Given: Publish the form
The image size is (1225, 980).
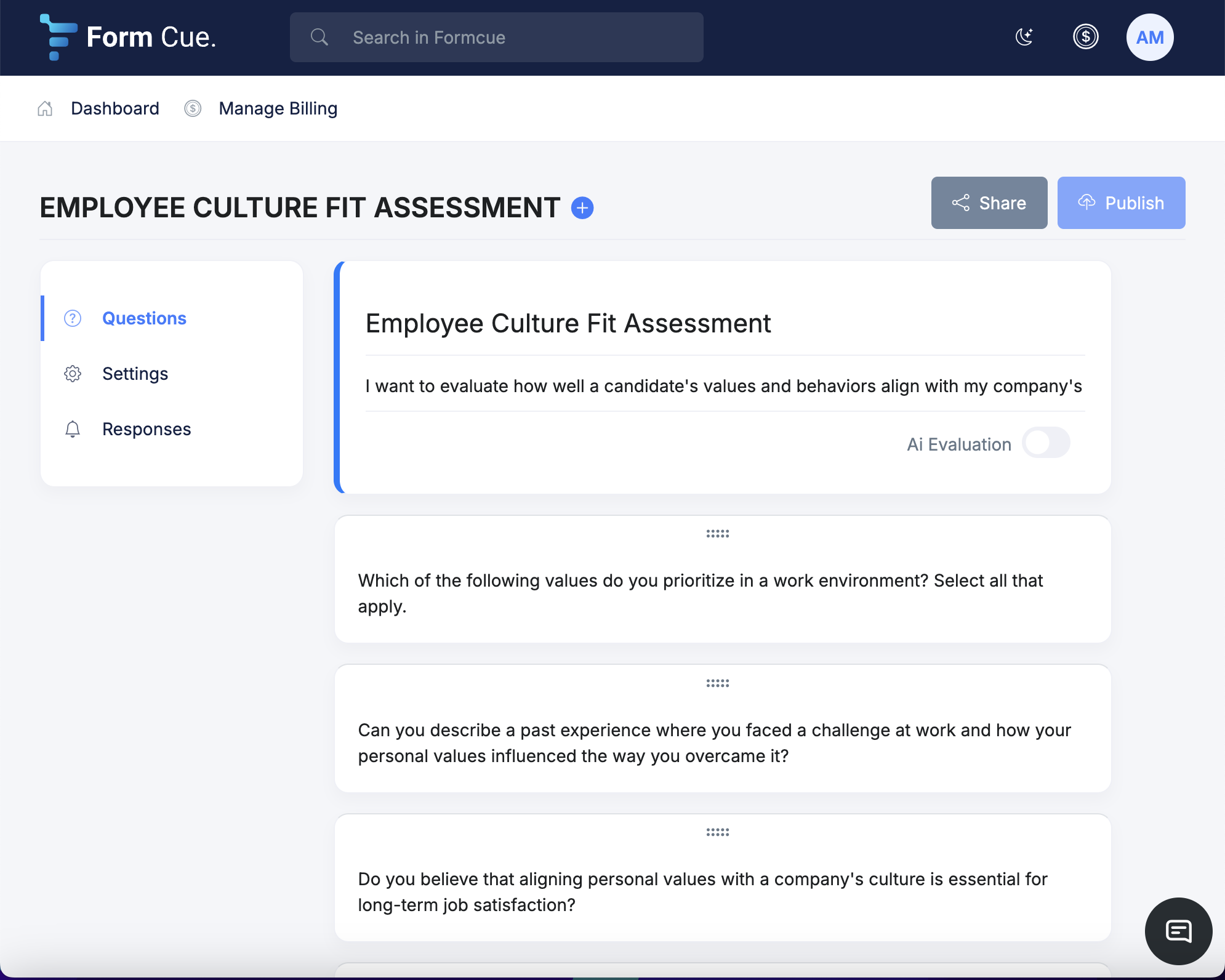Looking at the screenshot, I should click(x=1121, y=203).
